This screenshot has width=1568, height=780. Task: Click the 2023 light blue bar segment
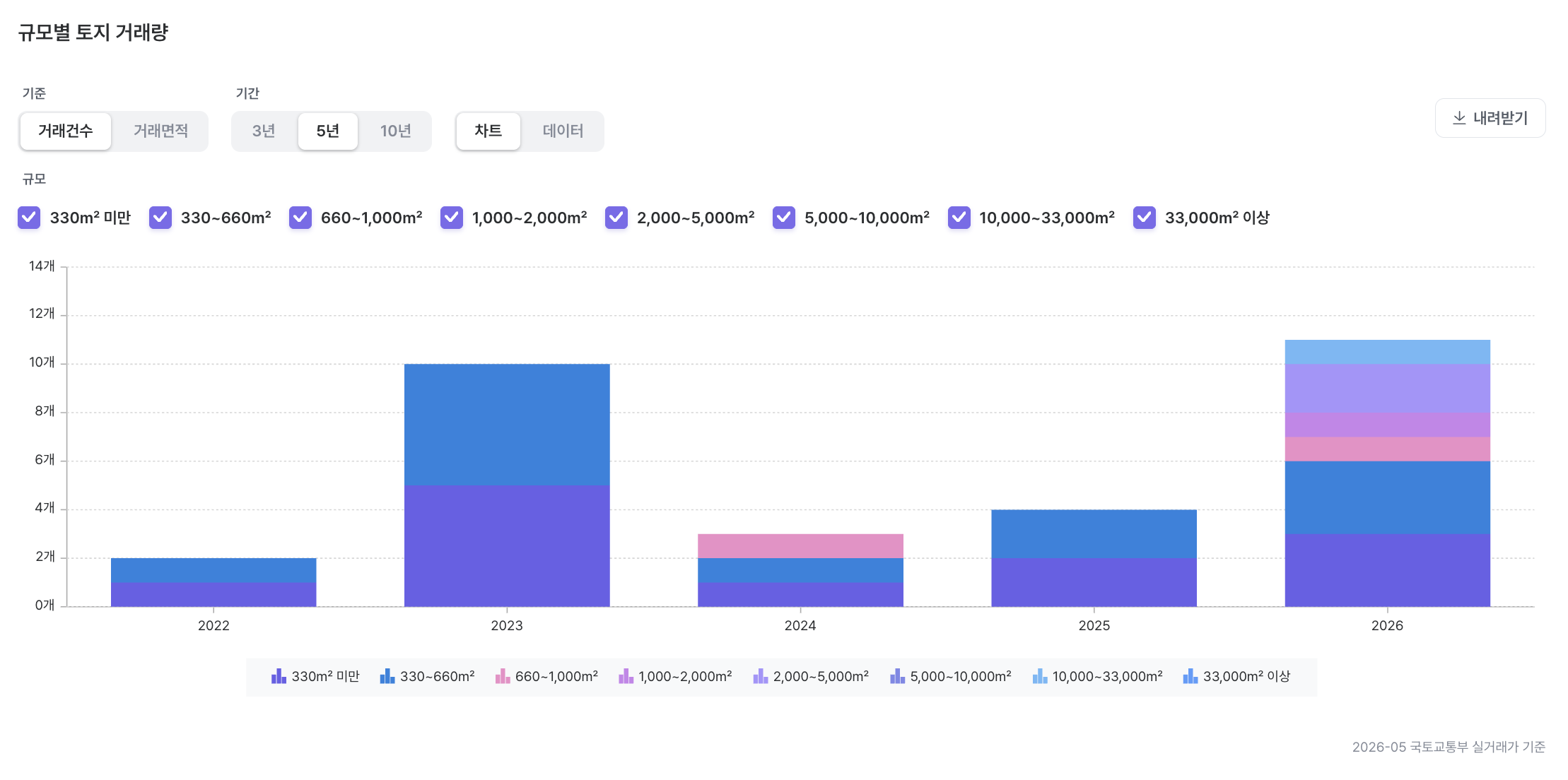point(507,425)
